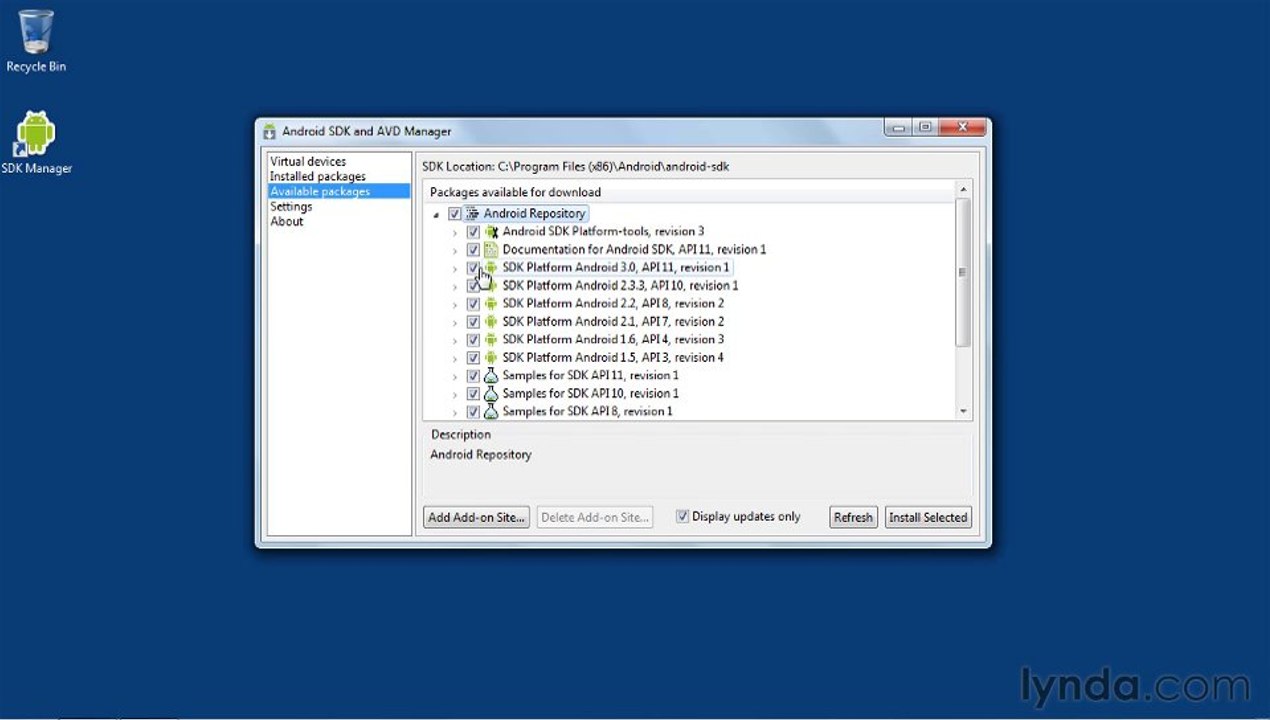1270x720 pixels.
Task: Select the Android Repository row label
Action: [x=534, y=214]
